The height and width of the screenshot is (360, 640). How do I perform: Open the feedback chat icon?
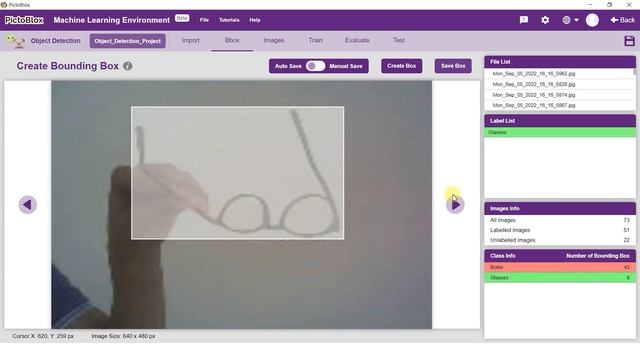(x=524, y=20)
